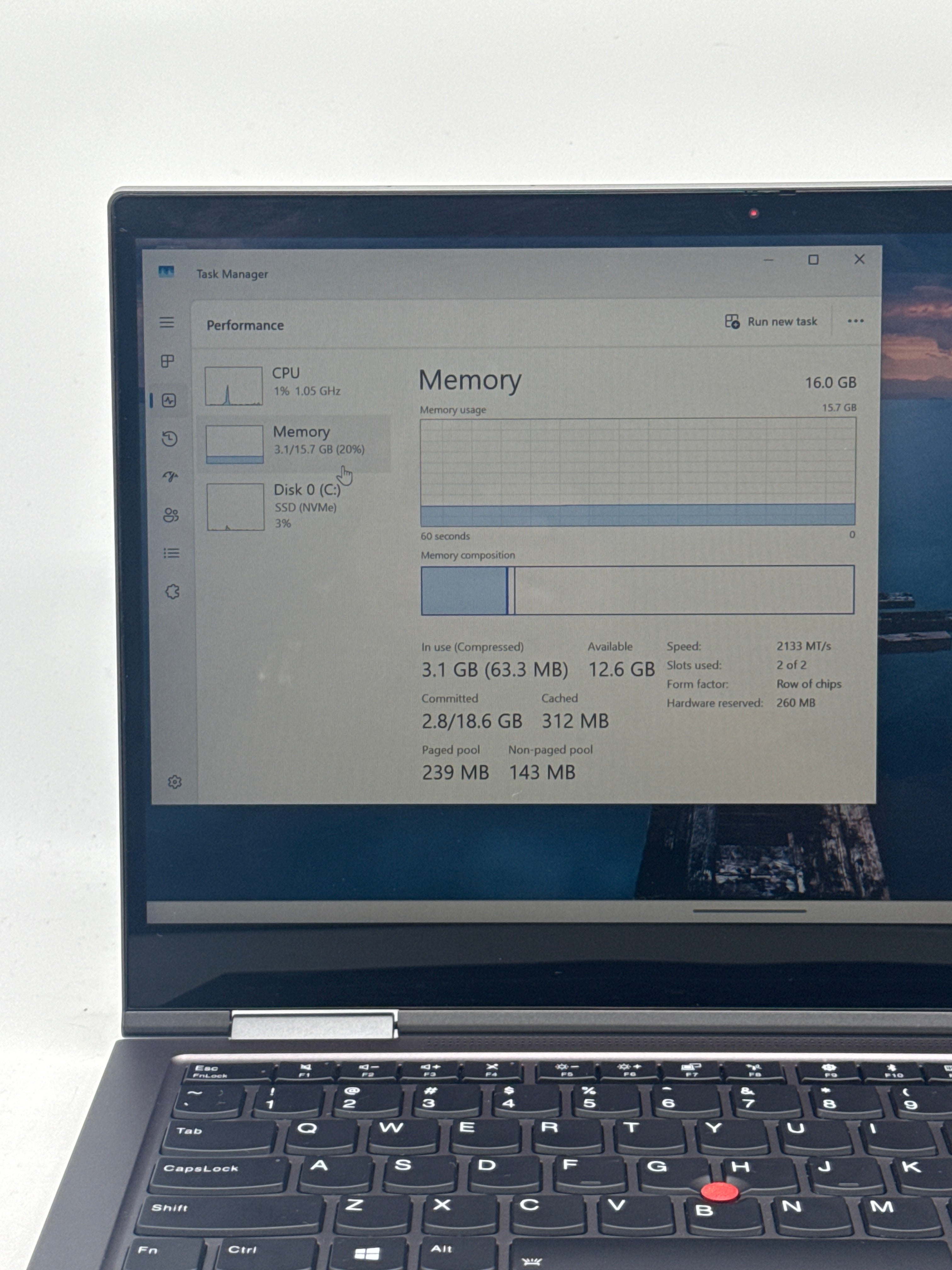
Task: Open the Startup apps page icon
Action: pos(170,477)
